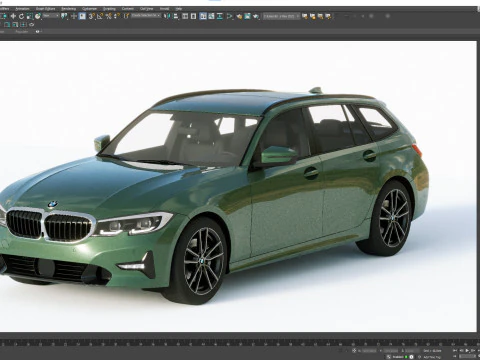The width and height of the screenshot is (480, 360).
Task: Click the time slider track bar
Action: click(240, 342)
